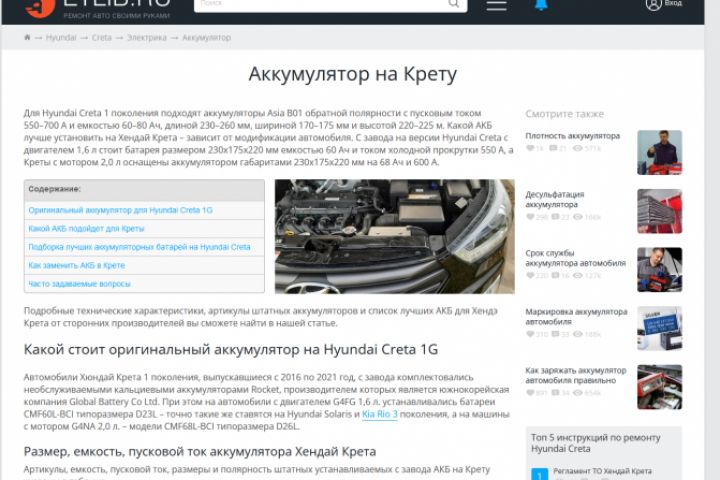The image size is (720, 480).
Task: Click heading Какой стоит оригинальный аккумулятор на Hyundai Creta 1G
Action: [x=231, y=350]
